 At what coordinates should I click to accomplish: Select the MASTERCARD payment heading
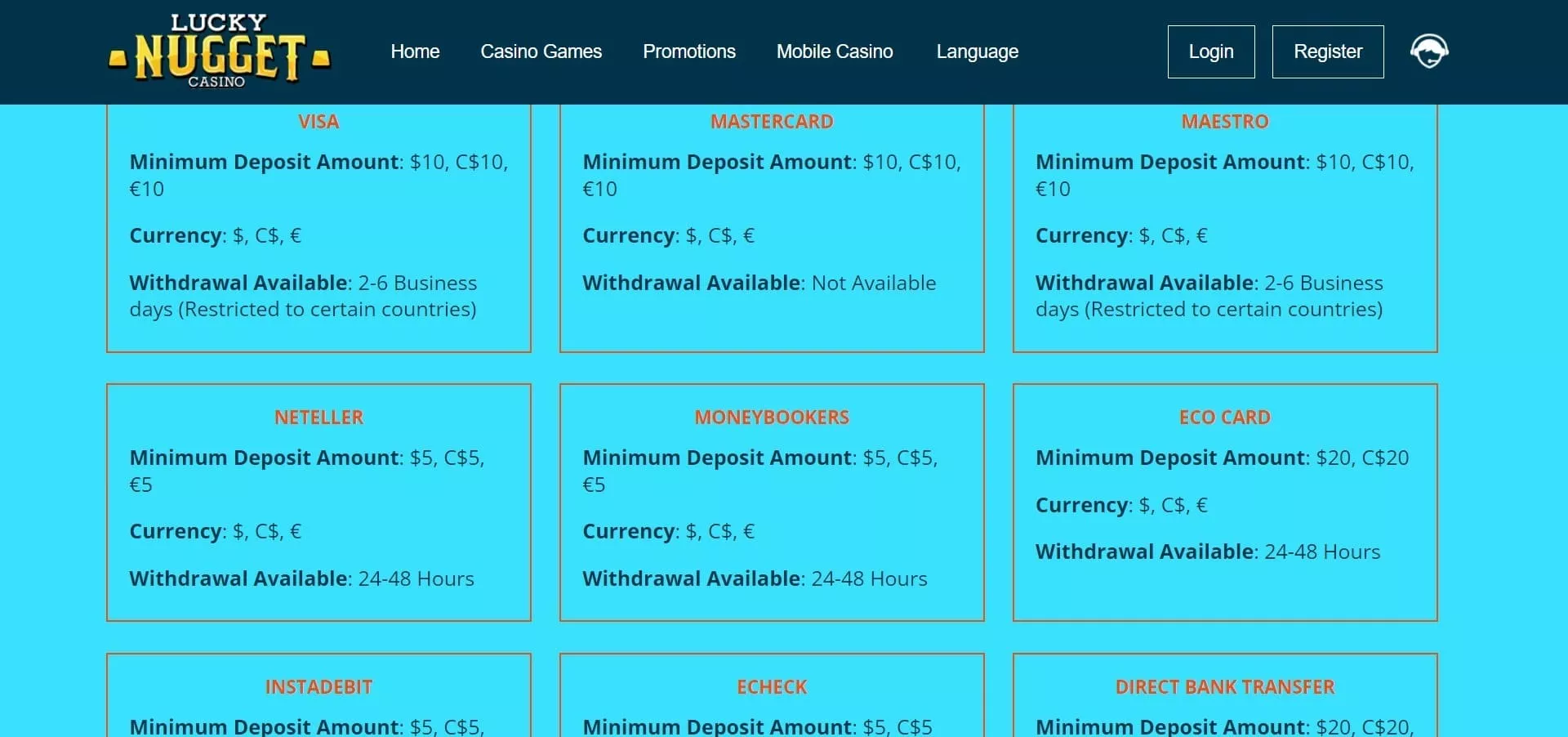click(x=772, y=122)
